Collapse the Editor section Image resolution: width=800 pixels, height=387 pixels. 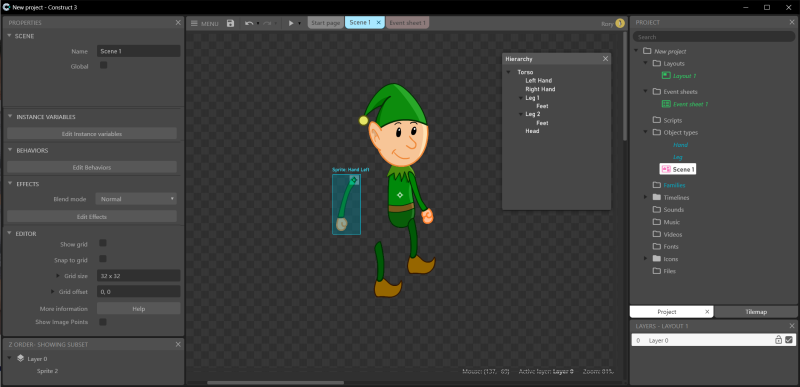point(10,233)
